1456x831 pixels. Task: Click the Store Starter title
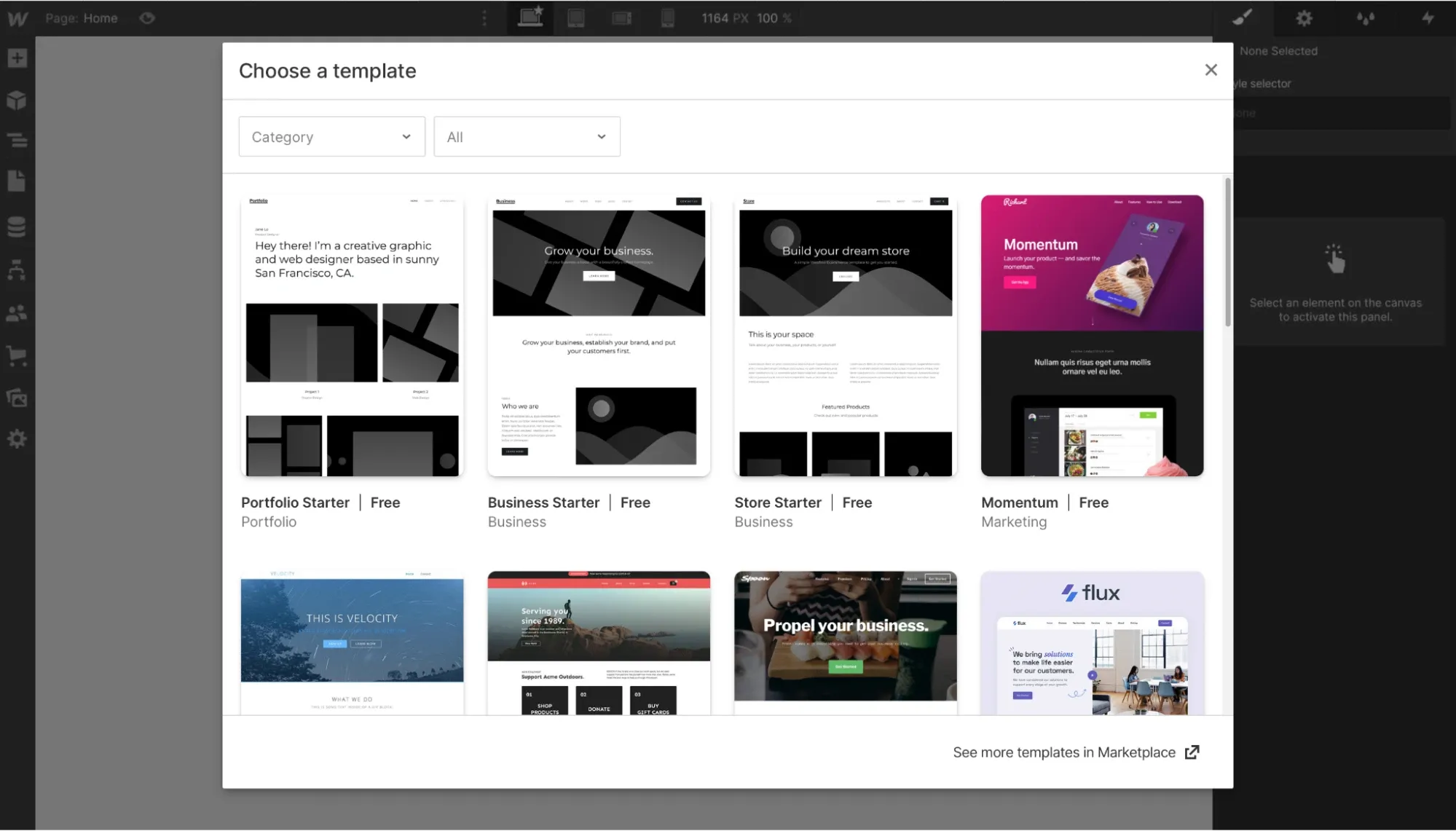[778, 503]
